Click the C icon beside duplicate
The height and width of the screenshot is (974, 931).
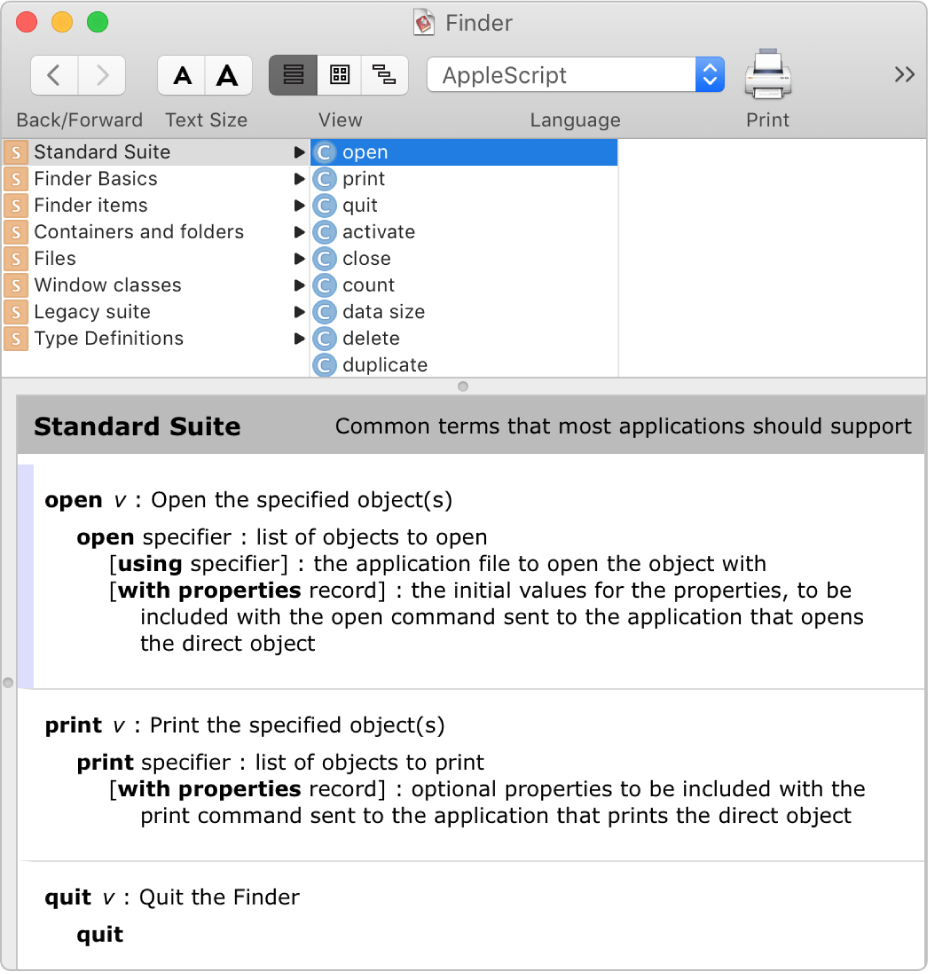coord(324,365)
